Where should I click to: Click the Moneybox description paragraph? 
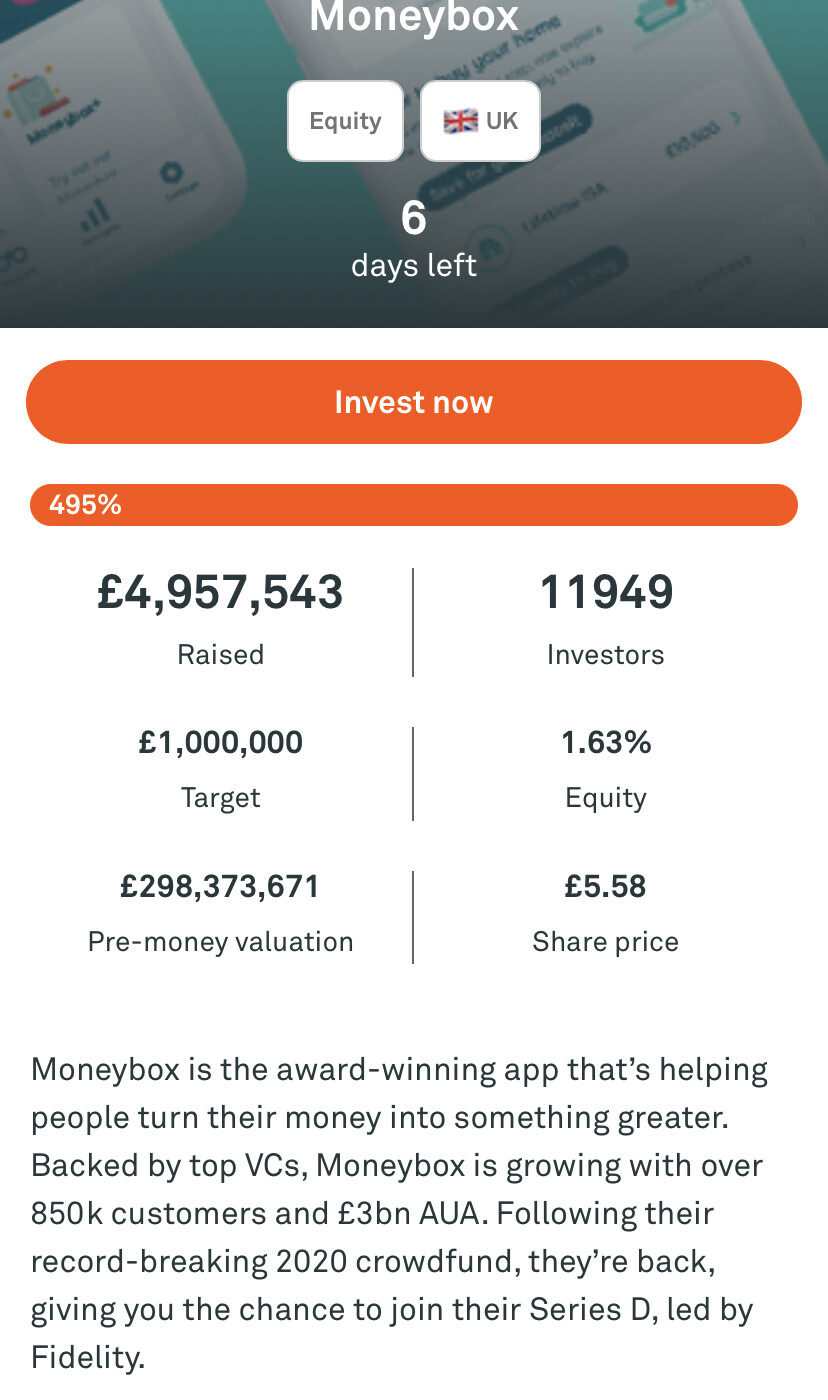coord(400,1213)
